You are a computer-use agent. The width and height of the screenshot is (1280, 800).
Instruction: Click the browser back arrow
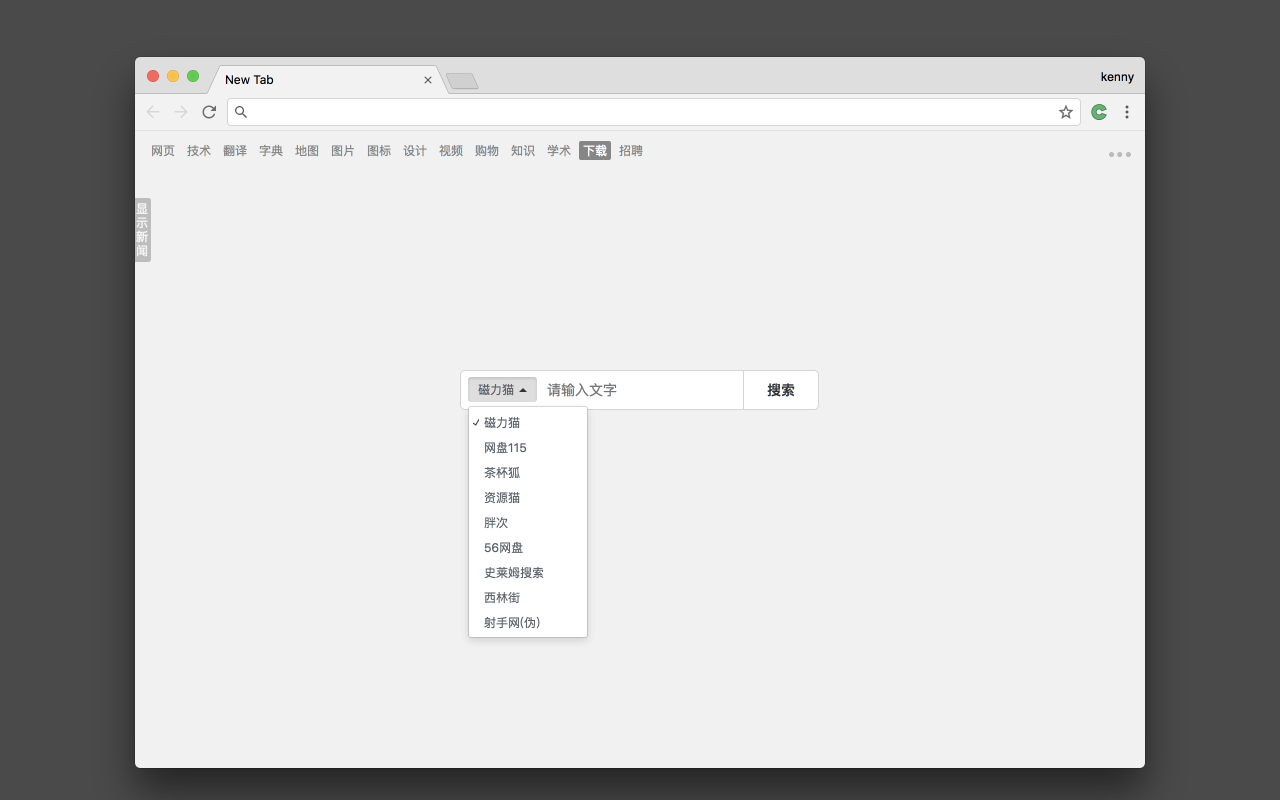pyautogui.click(x=153, y=112)
